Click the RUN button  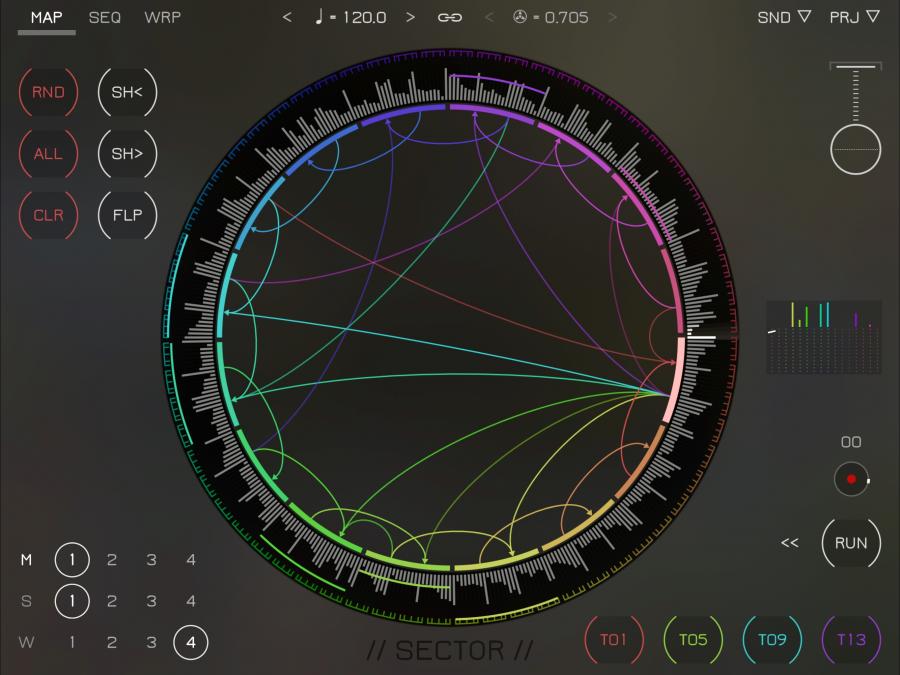point(851,543)
